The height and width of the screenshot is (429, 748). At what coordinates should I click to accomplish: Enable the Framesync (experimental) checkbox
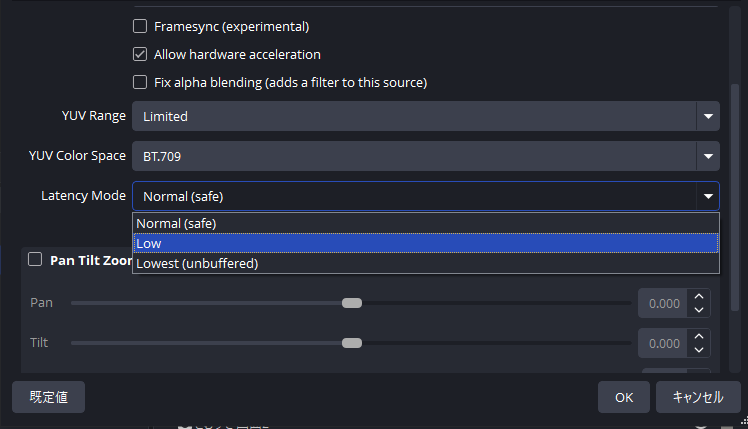(x=140, y=26)
